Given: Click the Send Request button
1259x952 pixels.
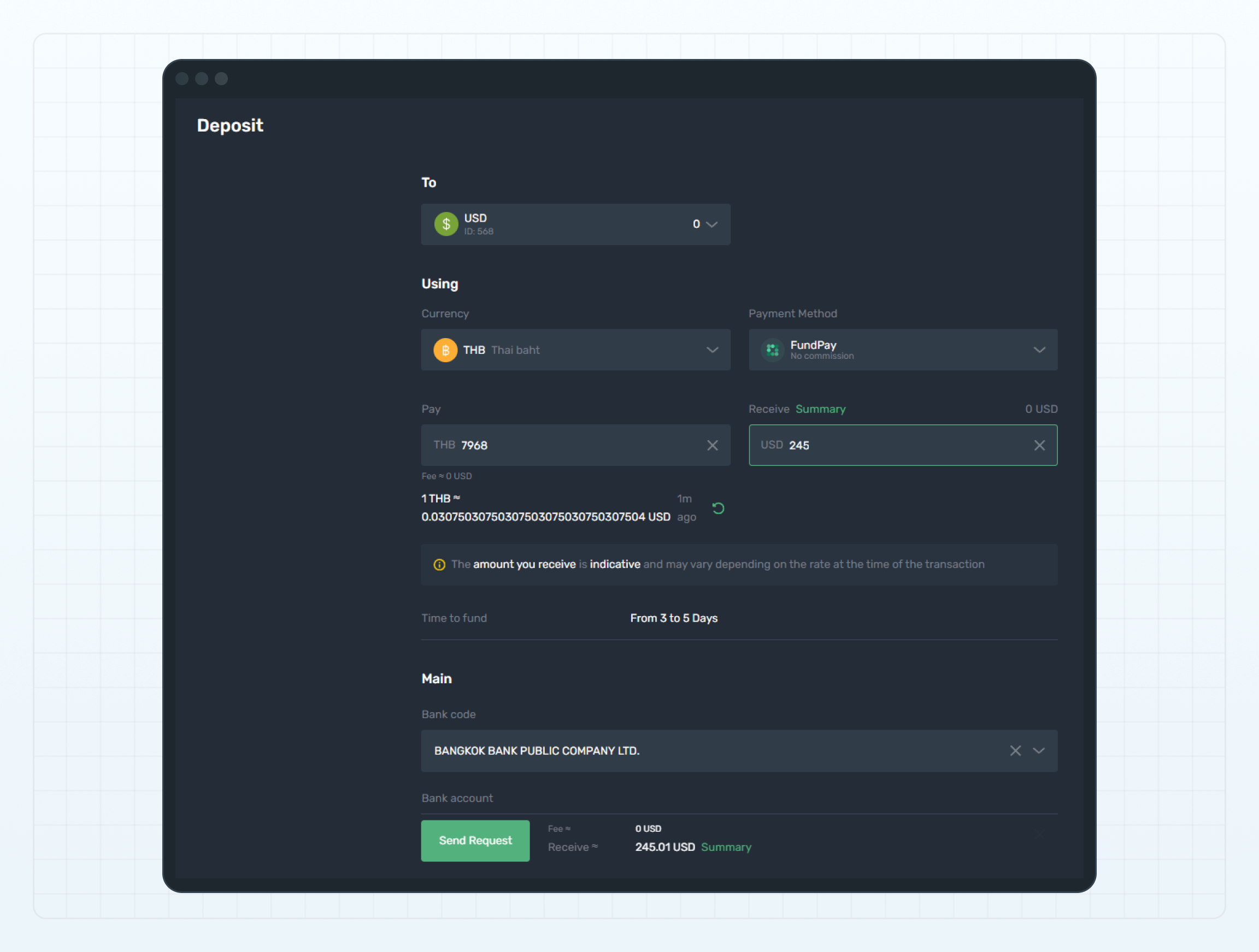Looking at the screenshot, I should (x=475, y=841).
